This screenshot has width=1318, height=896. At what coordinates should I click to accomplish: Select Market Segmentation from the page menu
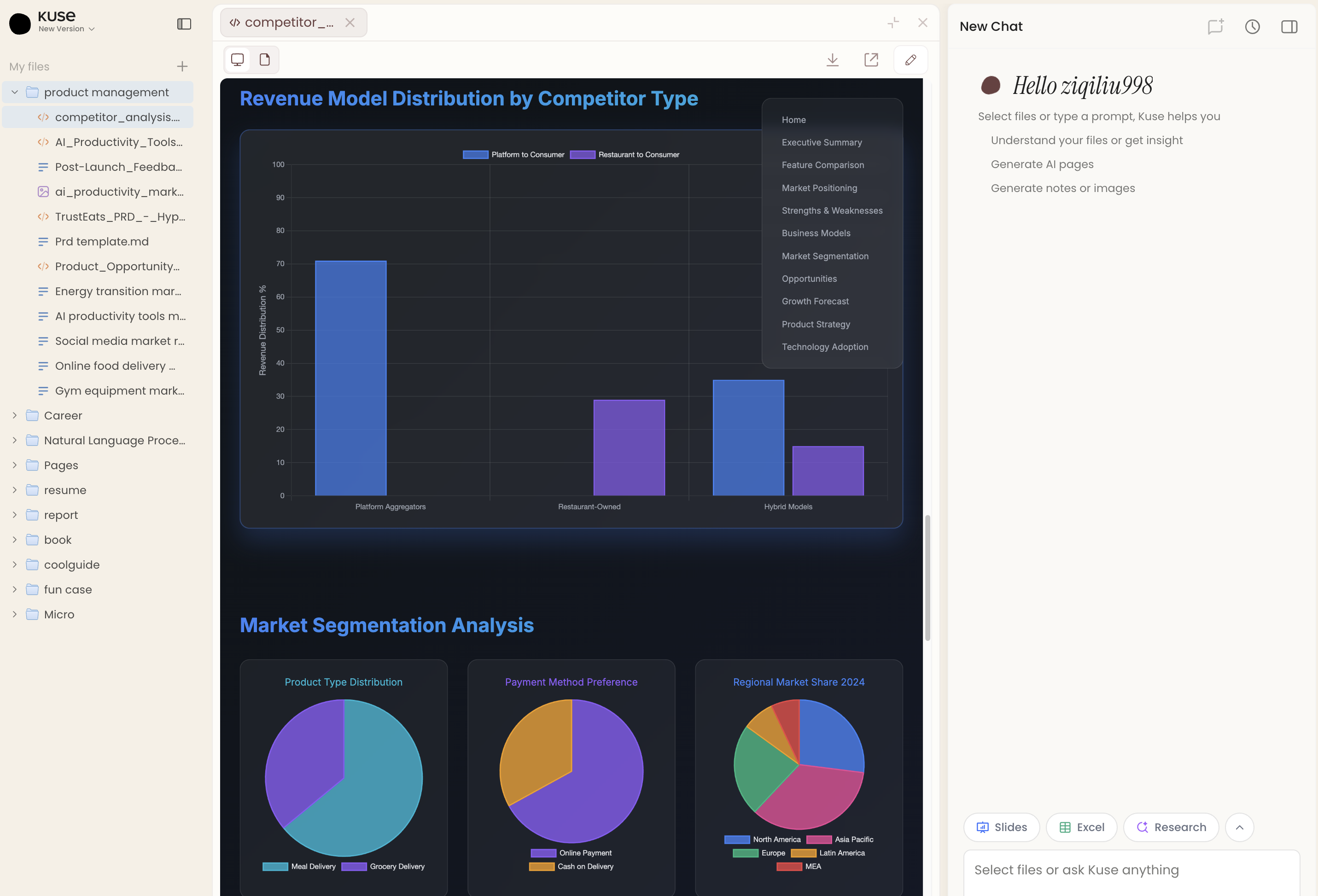coord(825,256)
